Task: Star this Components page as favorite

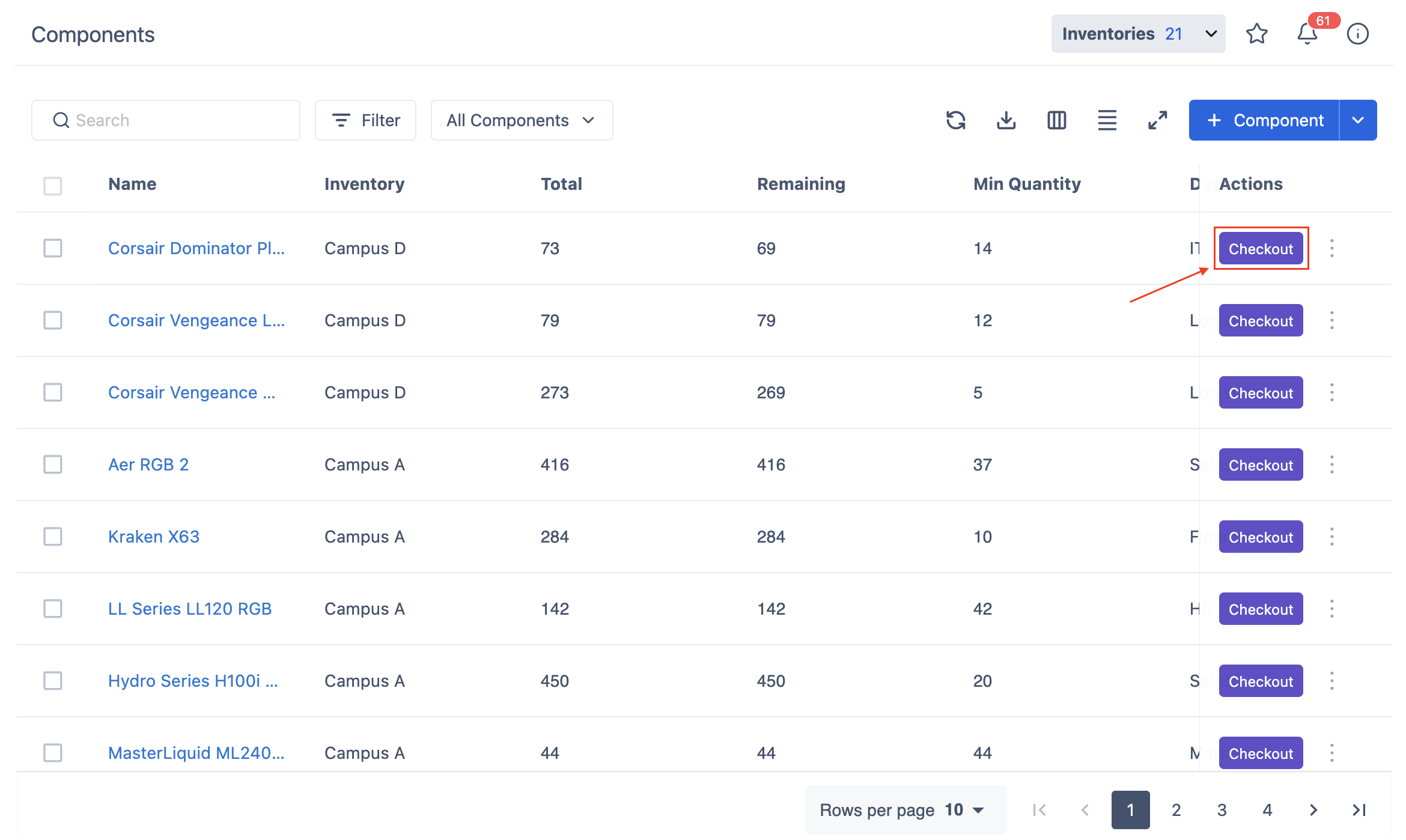Action: pos(1258,34)
